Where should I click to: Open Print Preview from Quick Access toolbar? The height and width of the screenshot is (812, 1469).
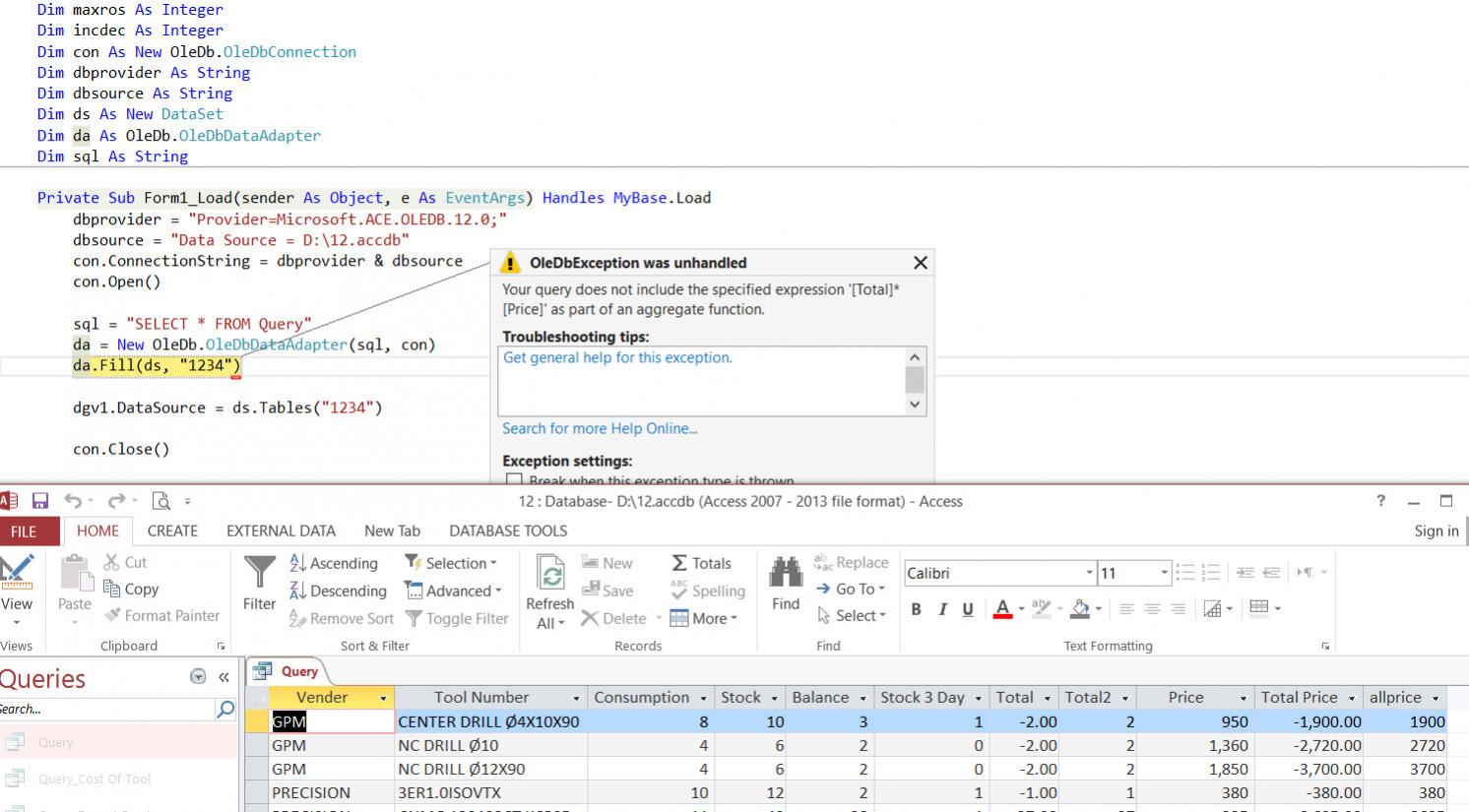tap(161, 501)
